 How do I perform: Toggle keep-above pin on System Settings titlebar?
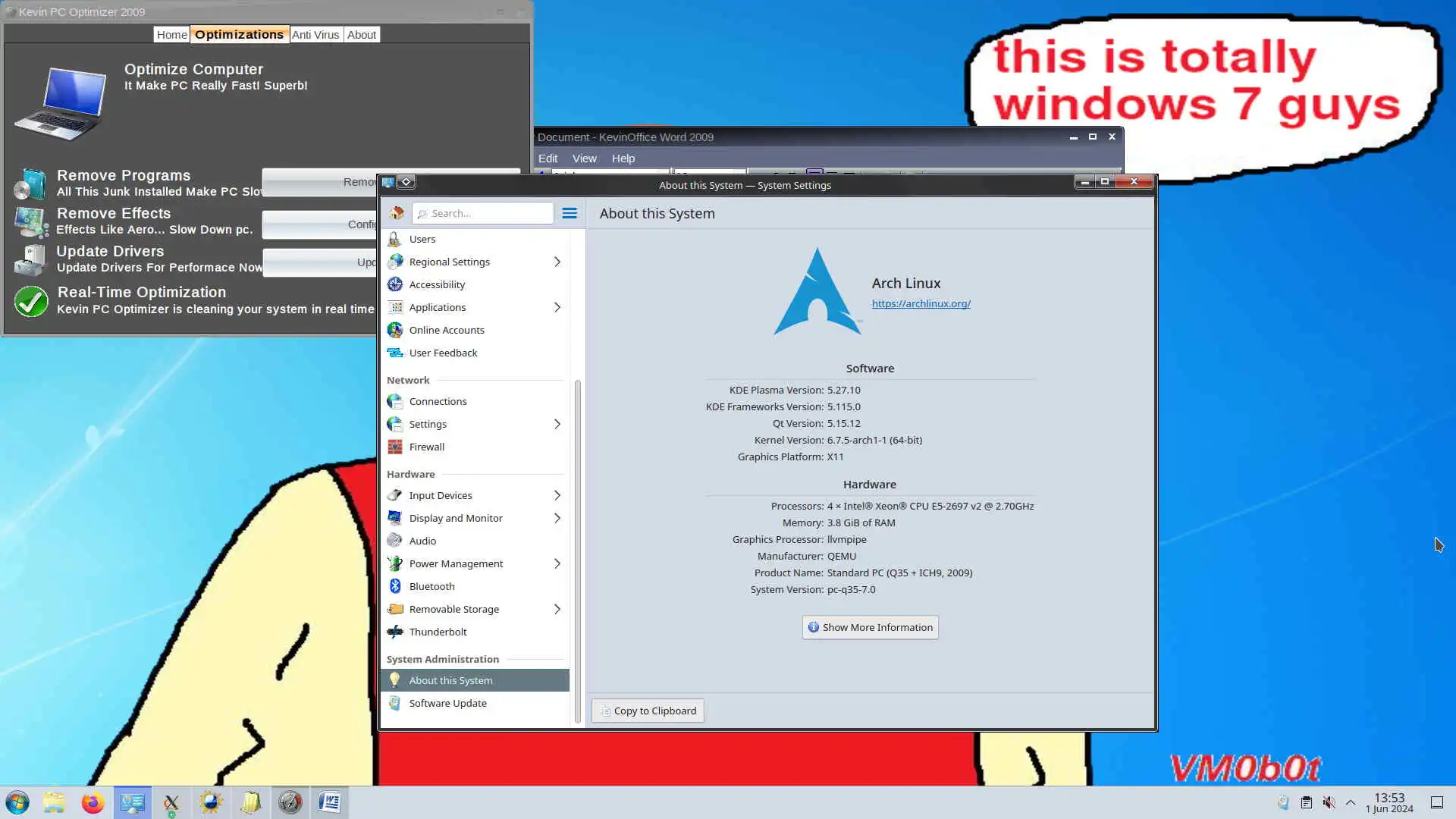tap(406, 182)
